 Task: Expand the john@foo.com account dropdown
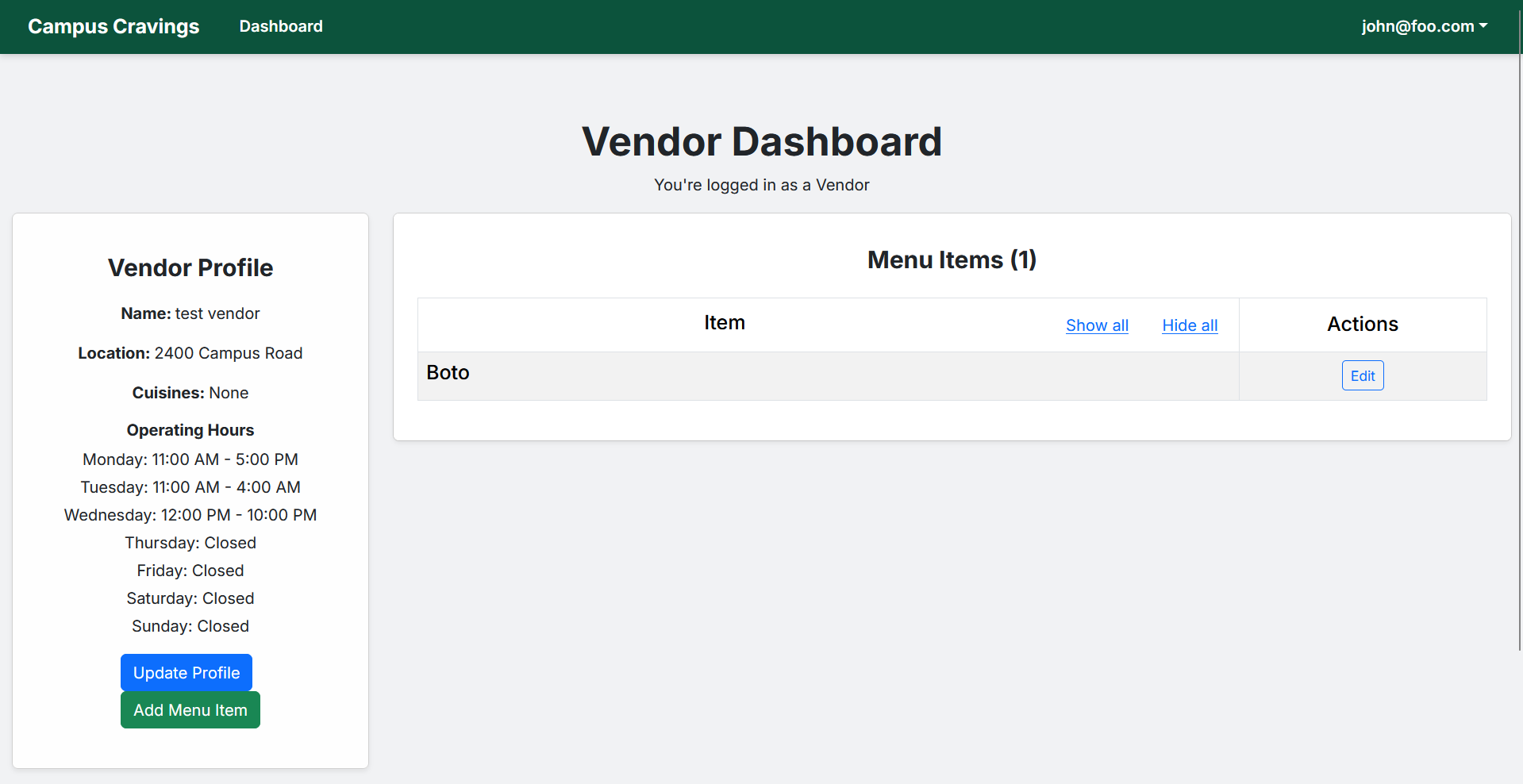[x=1417, y=26]
